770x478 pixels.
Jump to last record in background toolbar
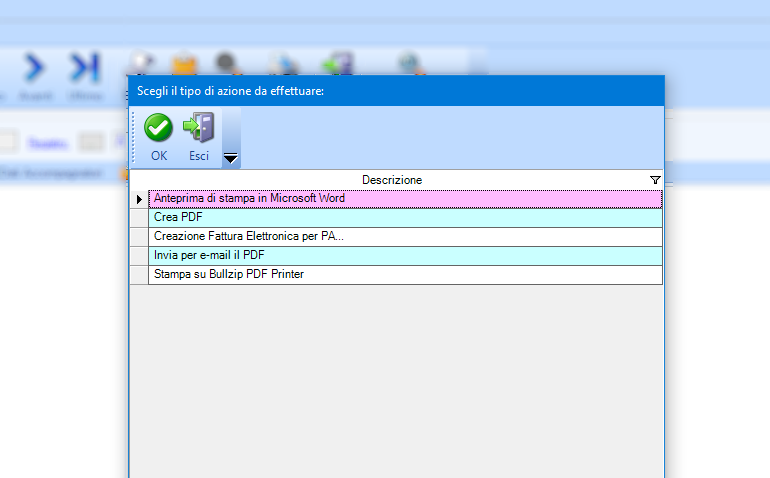click(83, 68)
